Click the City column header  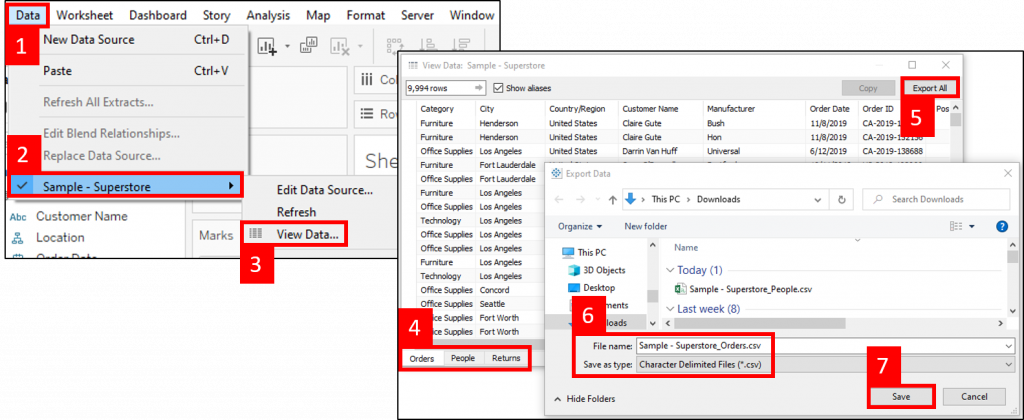click(487, 109)
